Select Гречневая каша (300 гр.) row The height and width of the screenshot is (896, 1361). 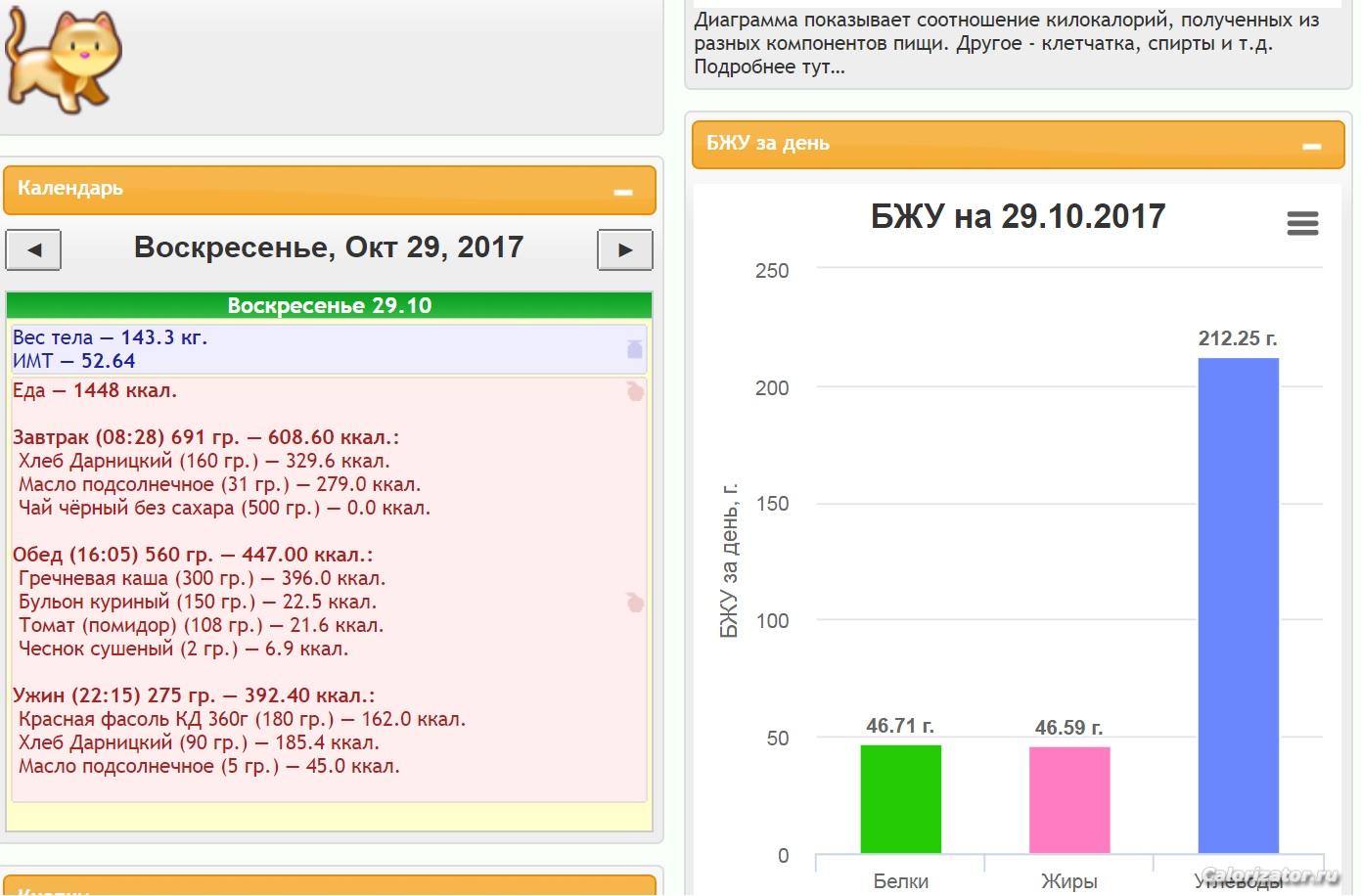[x=202, y=578]
